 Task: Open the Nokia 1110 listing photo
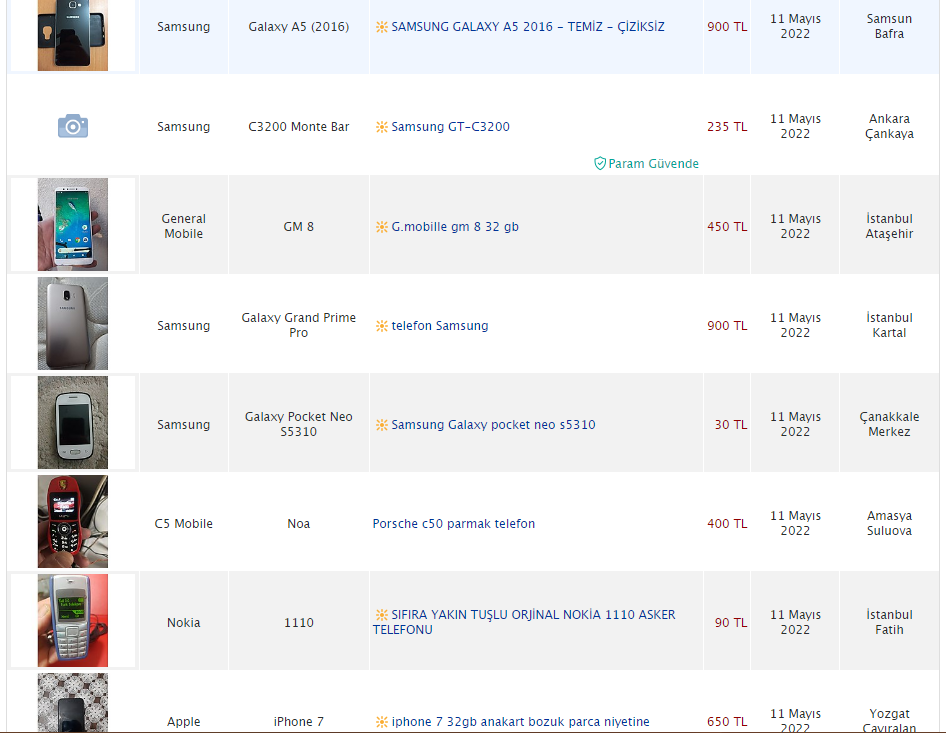tap(72, 620)
